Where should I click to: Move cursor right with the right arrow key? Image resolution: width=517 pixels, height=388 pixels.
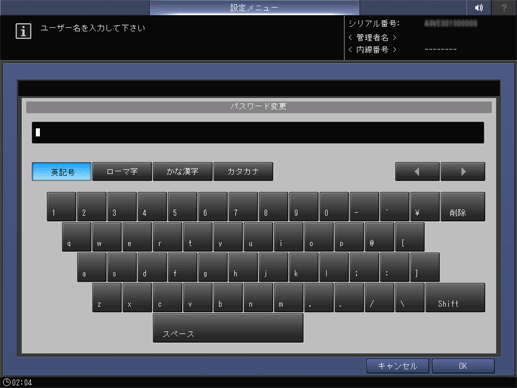[463, 172]
